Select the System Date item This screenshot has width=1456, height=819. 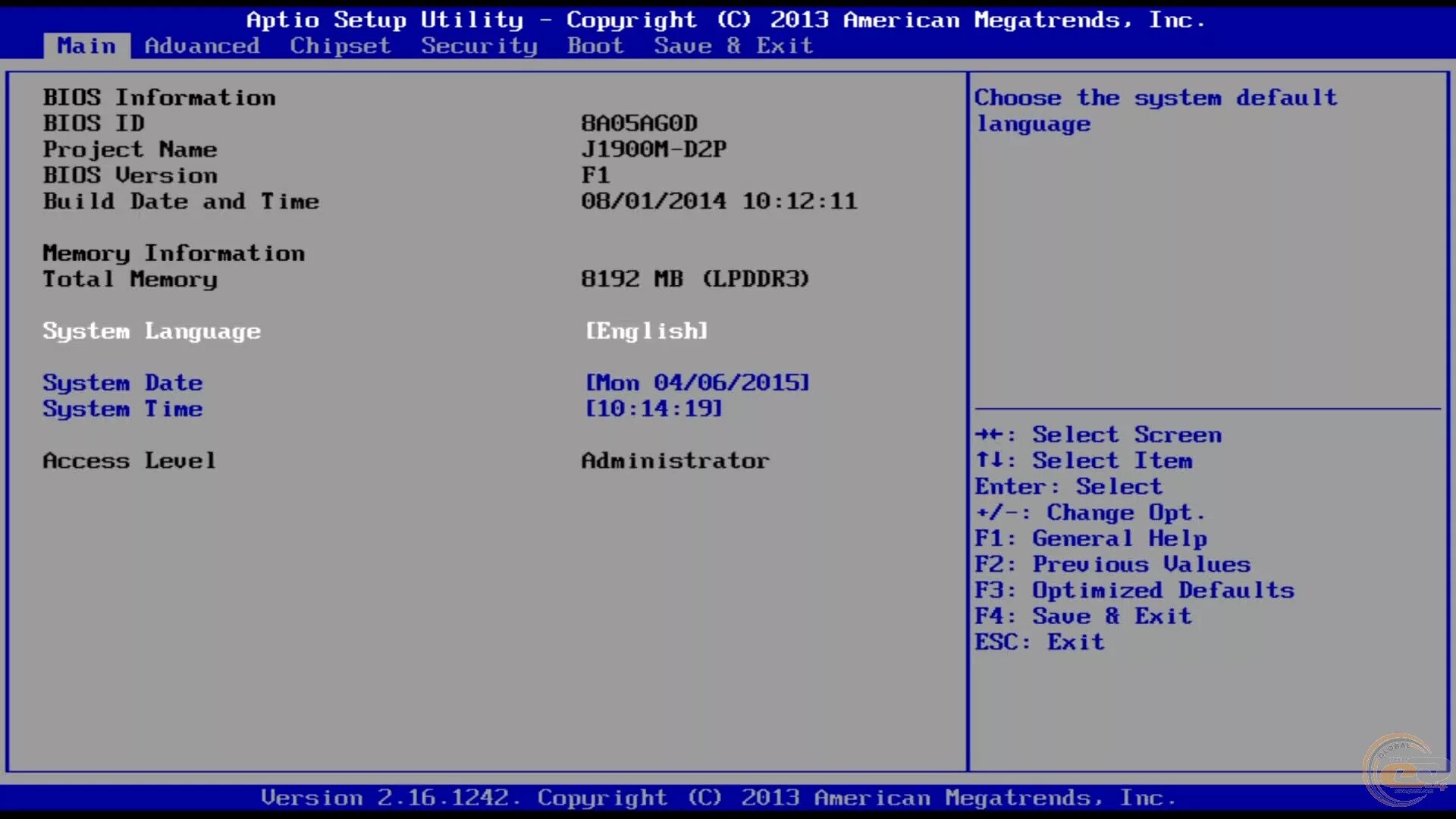pos(122,382)
